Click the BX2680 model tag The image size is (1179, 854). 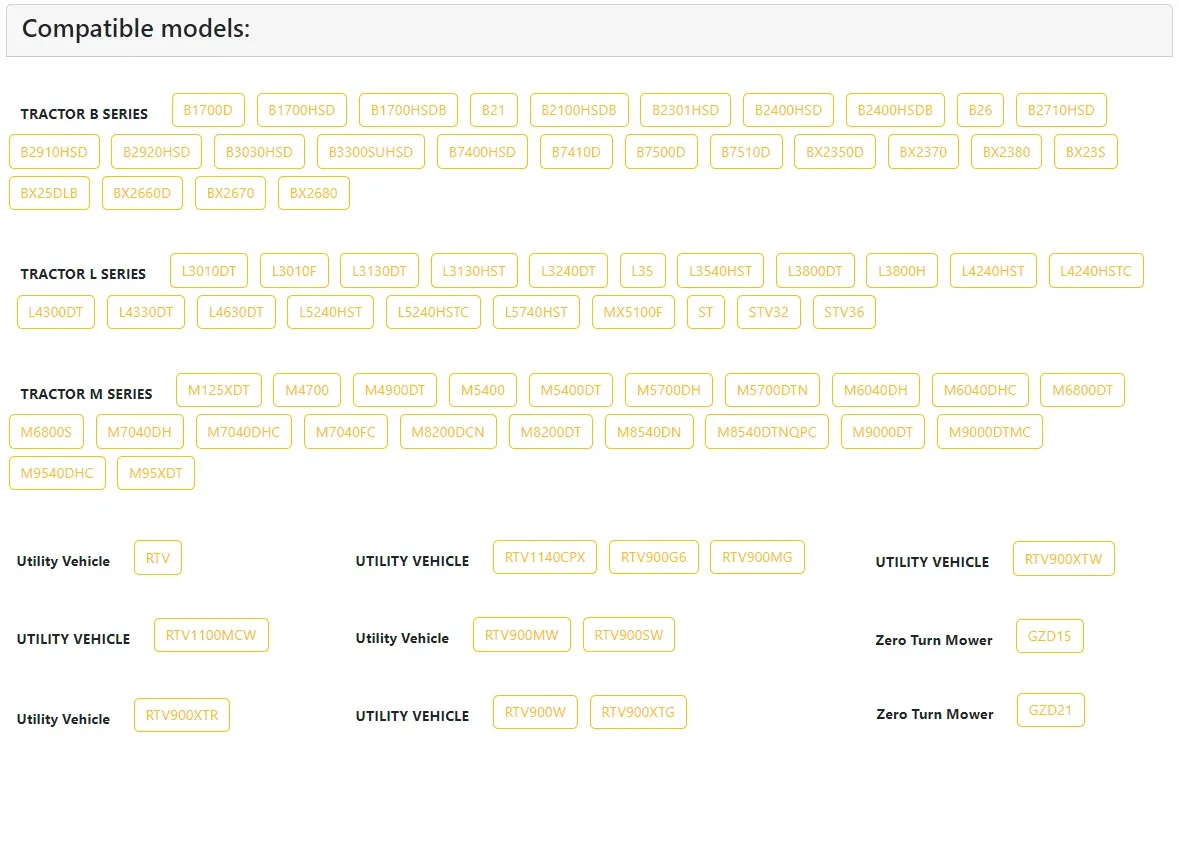[x=314, y=193]
